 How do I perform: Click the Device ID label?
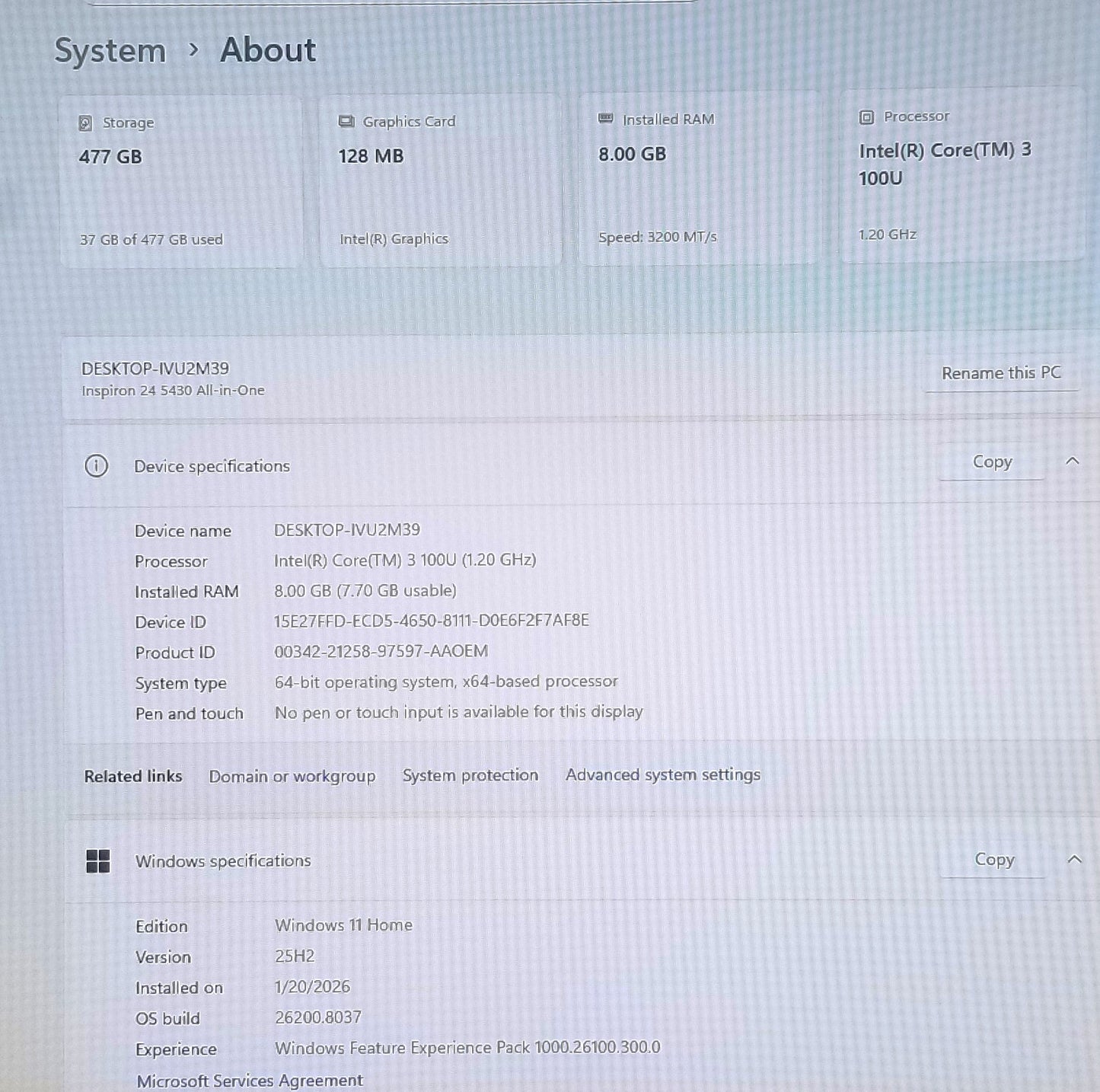click(171, 622)
